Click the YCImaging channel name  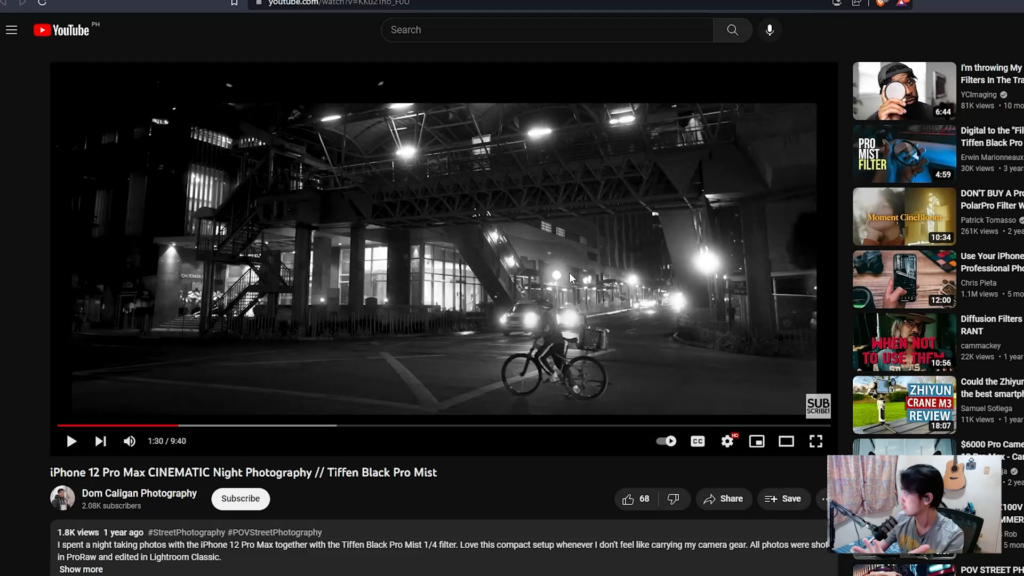[978, 95]
